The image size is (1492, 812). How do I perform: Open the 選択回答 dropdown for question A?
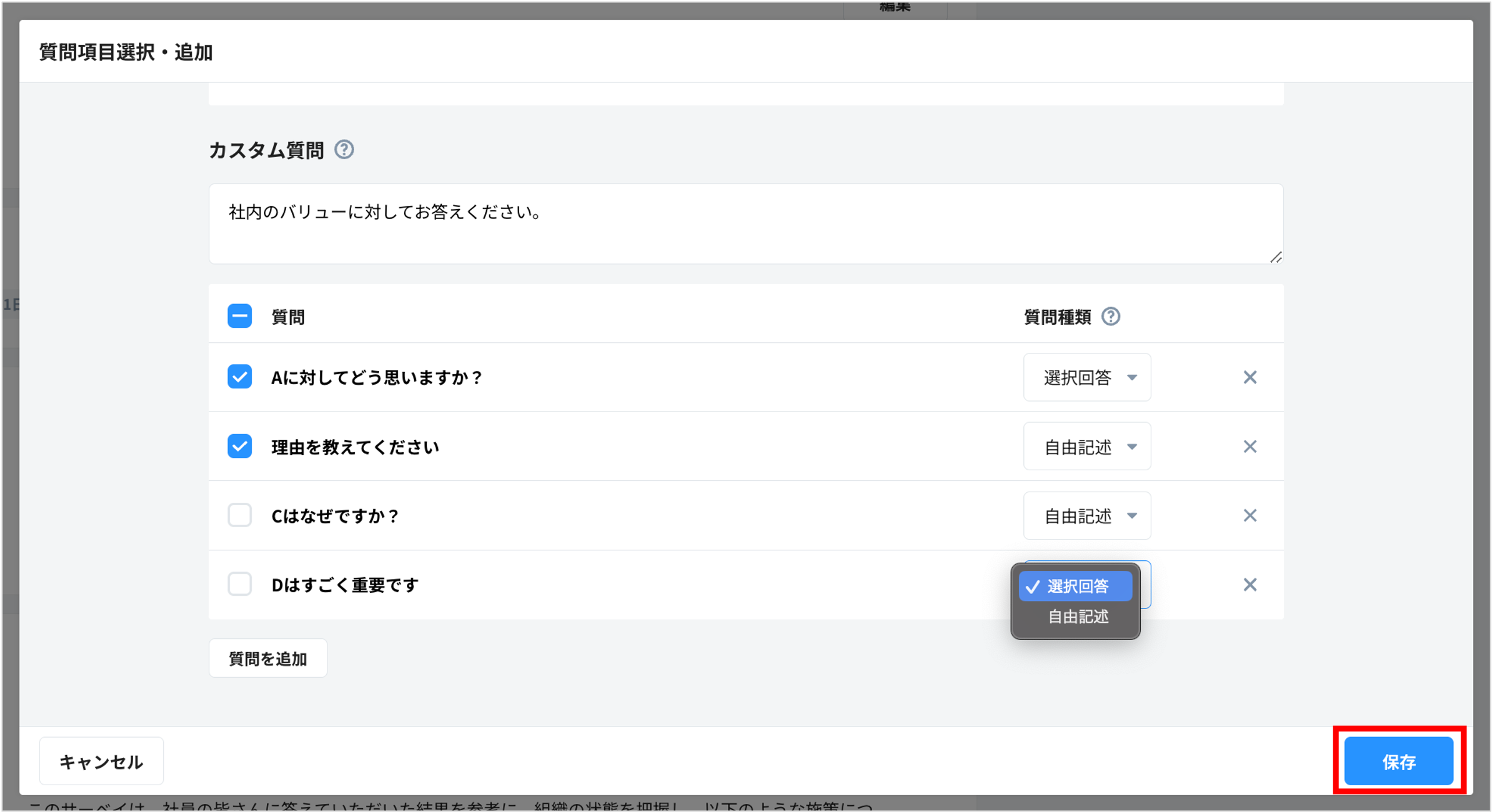1087,377
